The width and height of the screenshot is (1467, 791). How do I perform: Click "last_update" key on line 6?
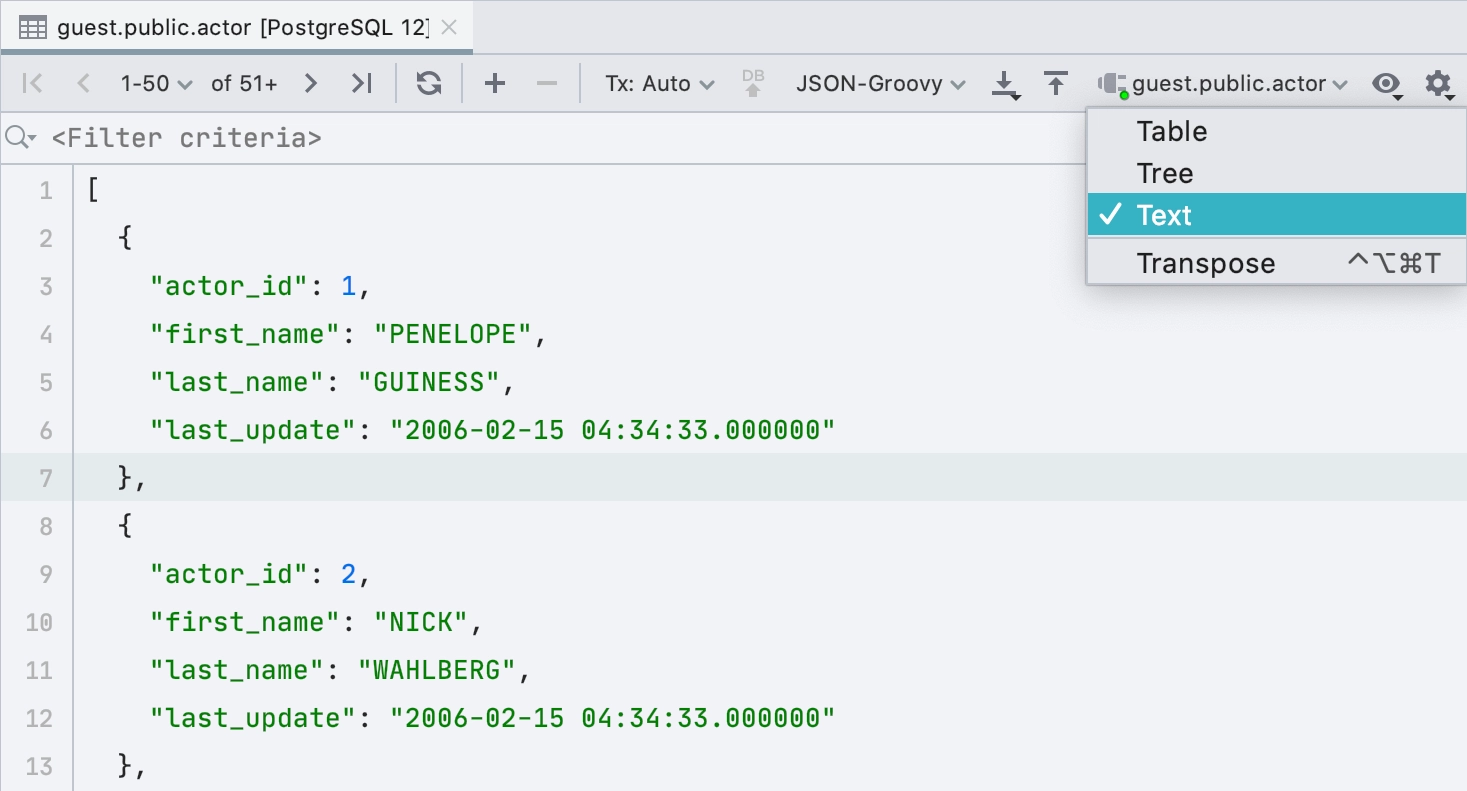coord(253,430)
